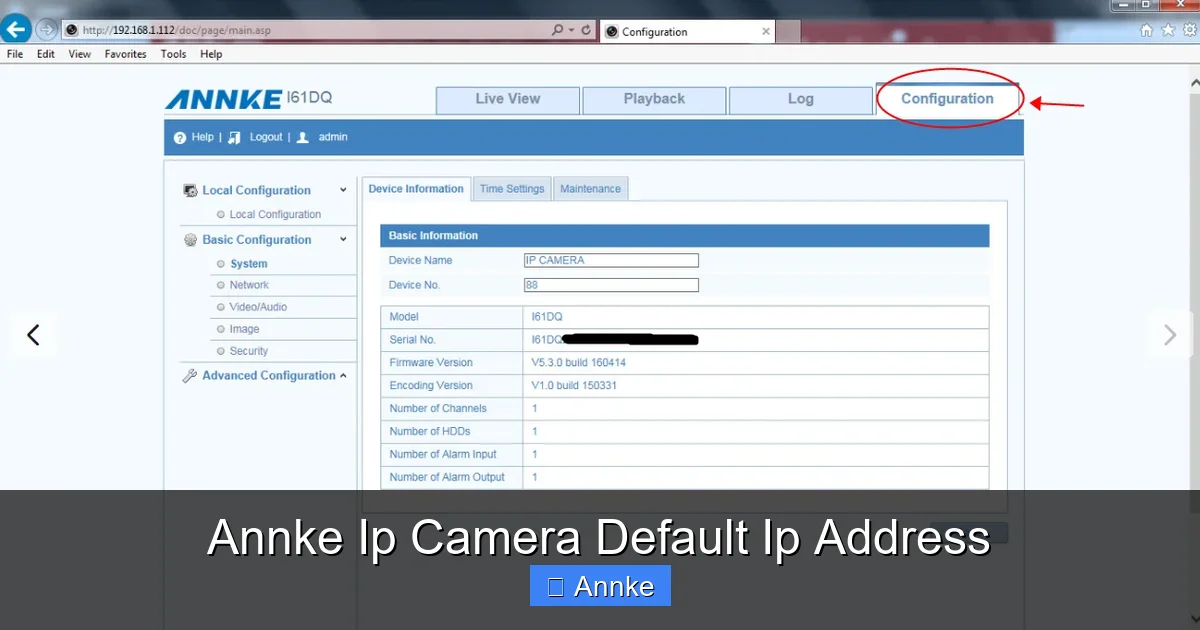Click the admin user icon
This screenshot has height=630, width=1200.
303,138
